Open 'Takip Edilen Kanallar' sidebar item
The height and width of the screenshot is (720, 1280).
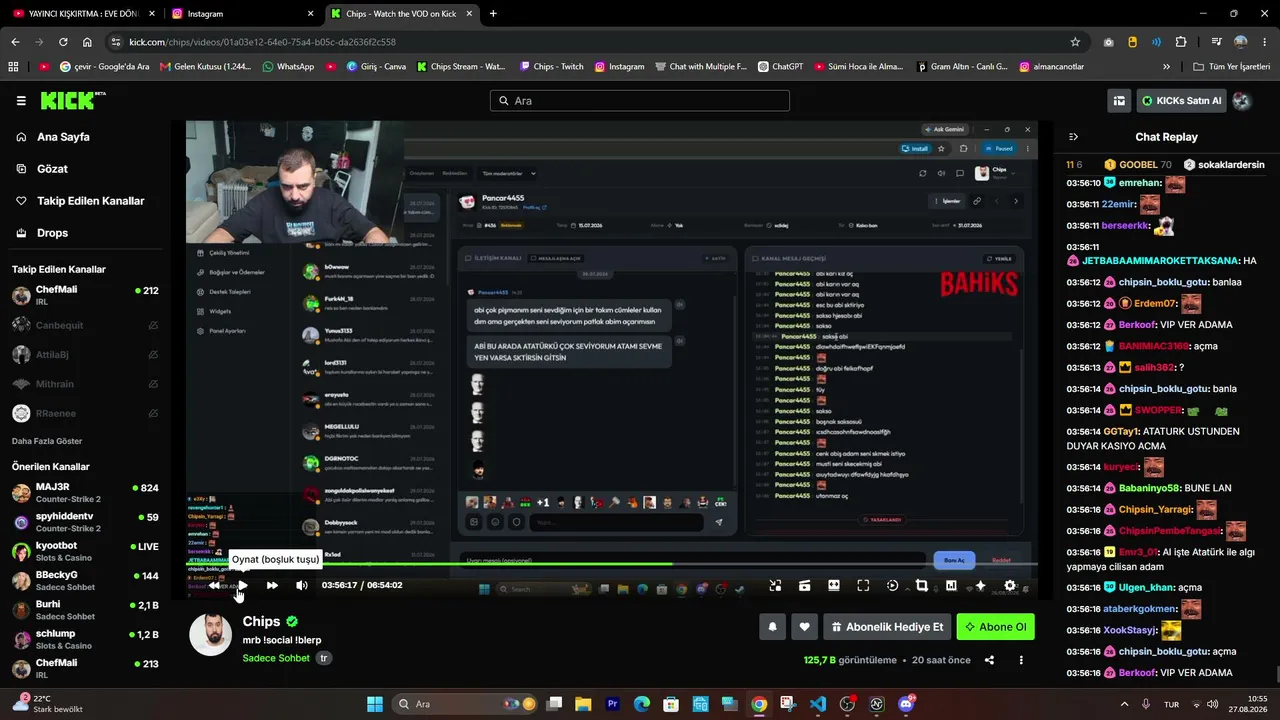(90, 201)
